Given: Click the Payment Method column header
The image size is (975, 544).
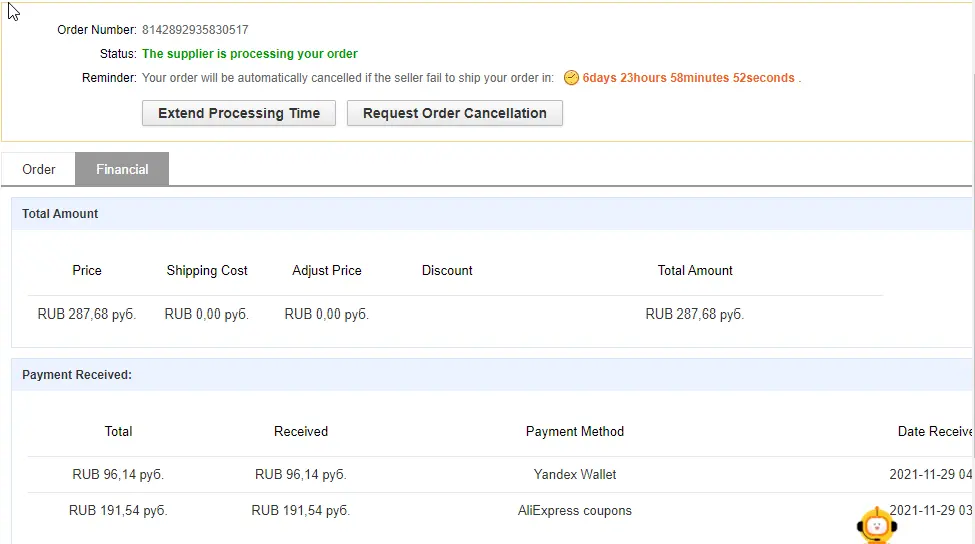Looking at the screenshot, I should click(x=575, y=431).
